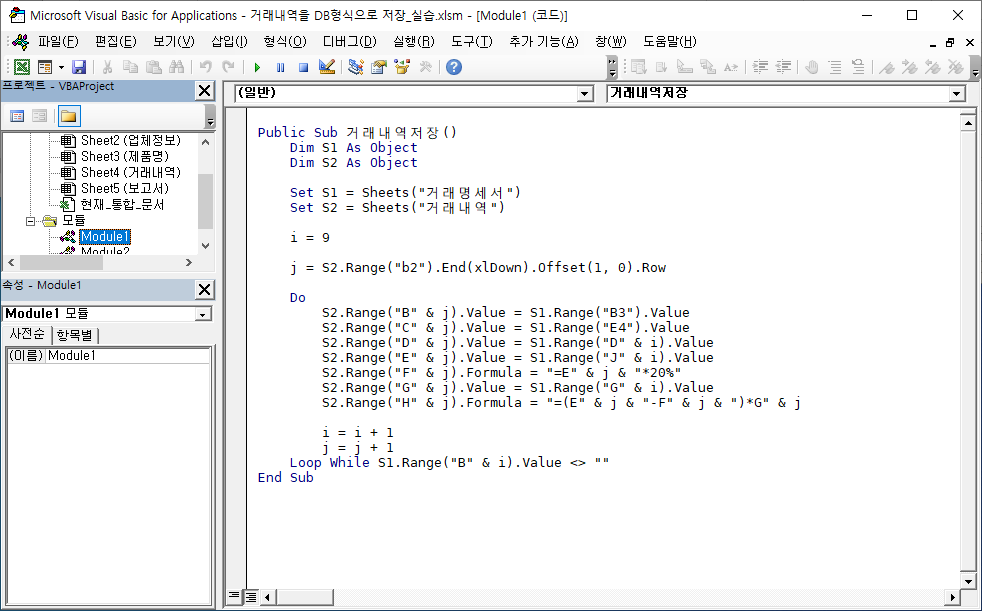Click the Toolbox wrench icon
This screenshot has width=982, height=611.
tap(425, 67)
